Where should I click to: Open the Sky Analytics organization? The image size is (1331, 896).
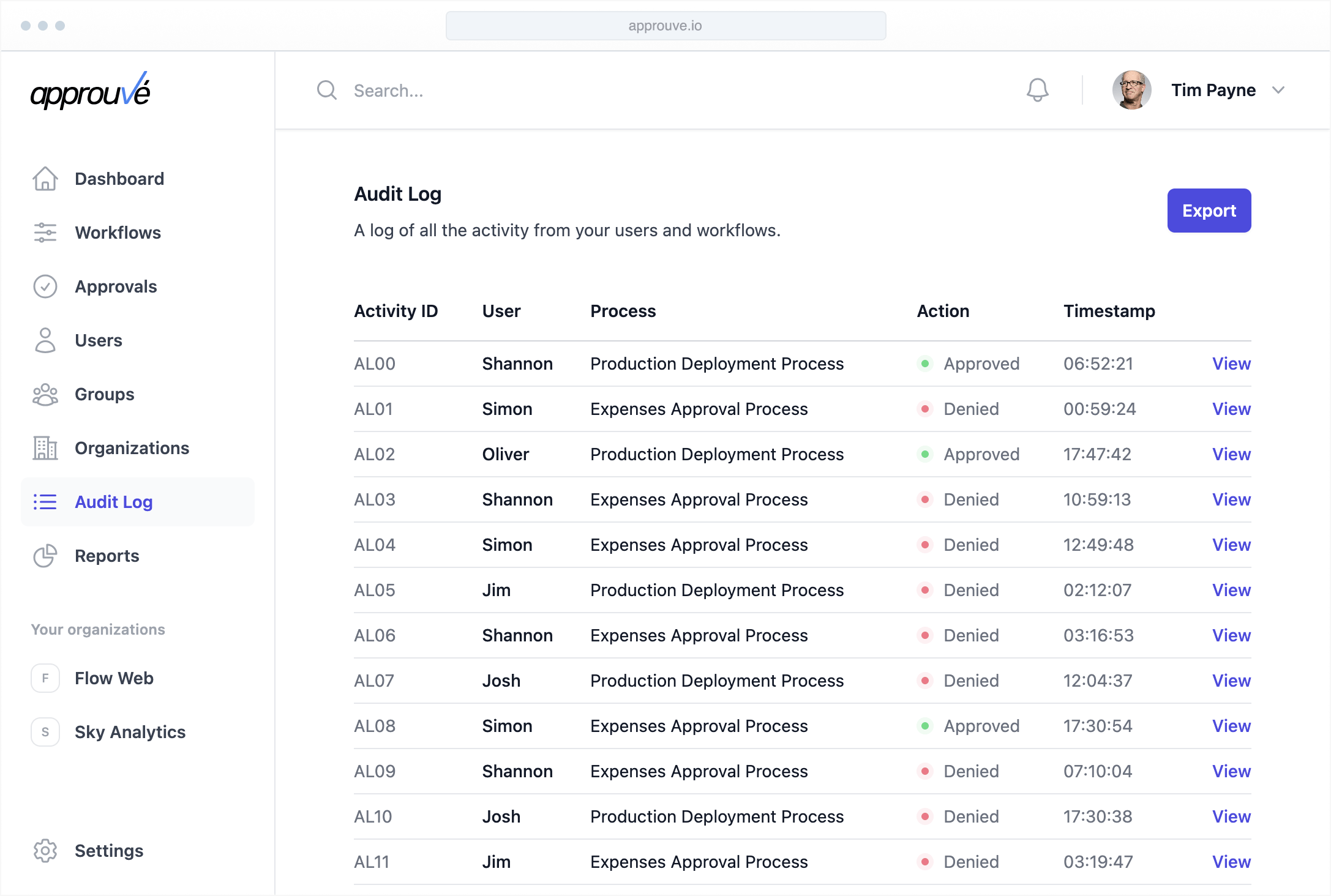tap(130, 732)
